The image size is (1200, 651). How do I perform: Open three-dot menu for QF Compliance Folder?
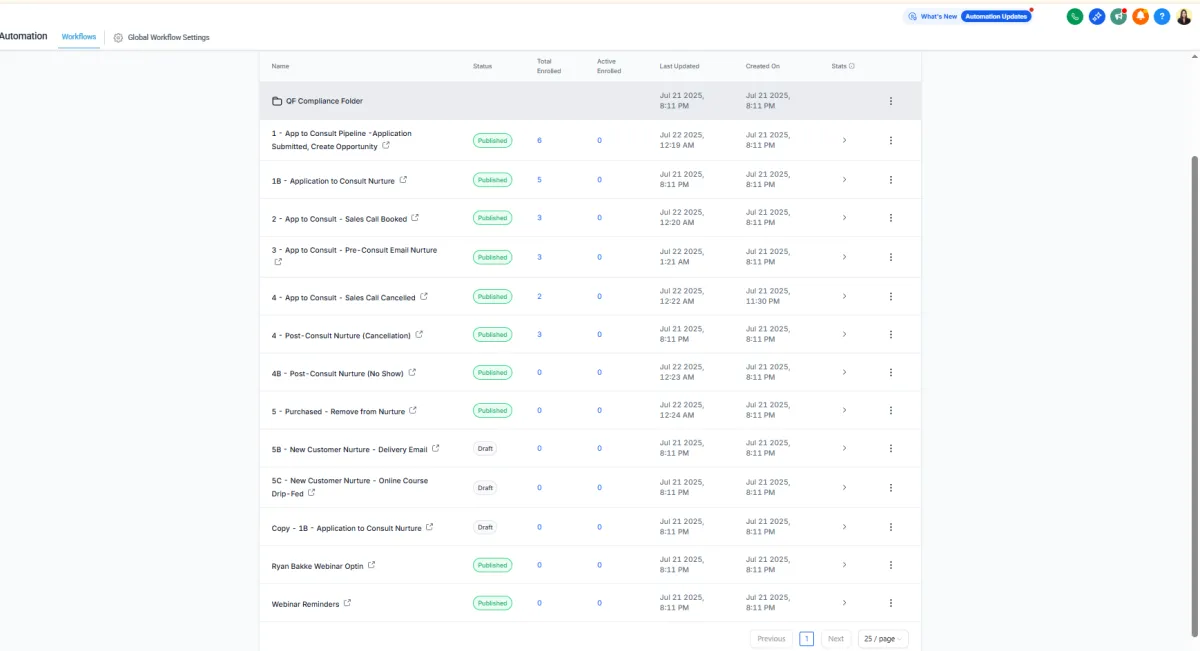(x=891, y=101)
